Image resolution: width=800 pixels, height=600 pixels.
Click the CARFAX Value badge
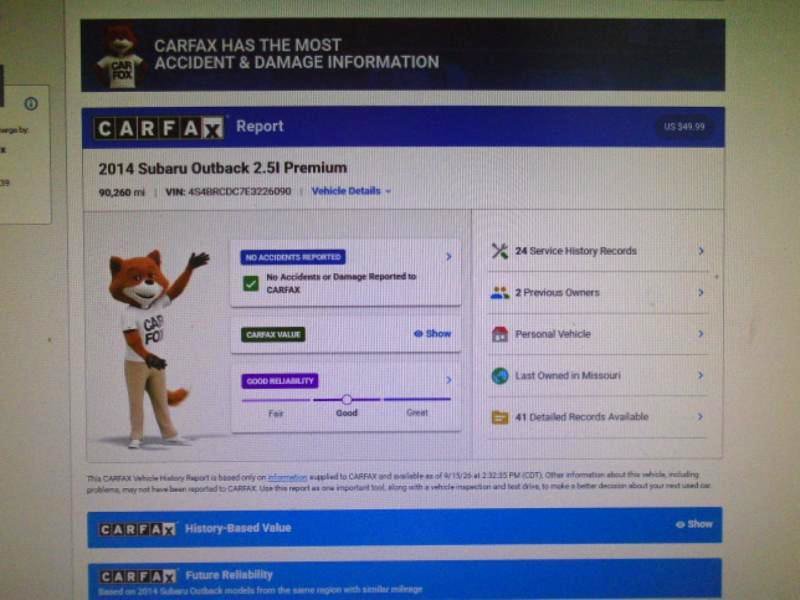[x=273, y=335]
